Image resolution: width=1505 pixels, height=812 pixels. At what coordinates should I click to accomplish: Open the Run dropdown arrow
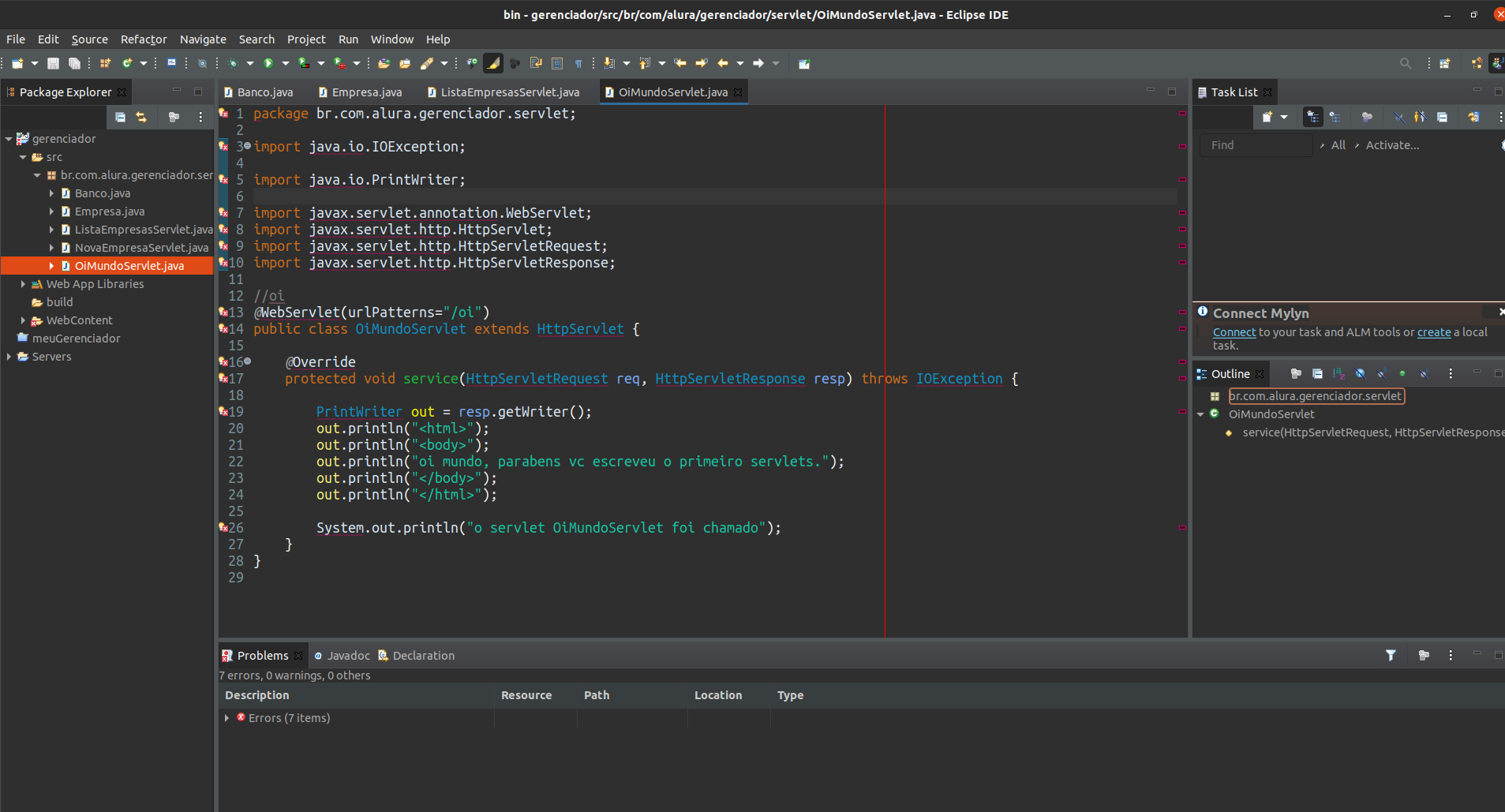[286, 63]
